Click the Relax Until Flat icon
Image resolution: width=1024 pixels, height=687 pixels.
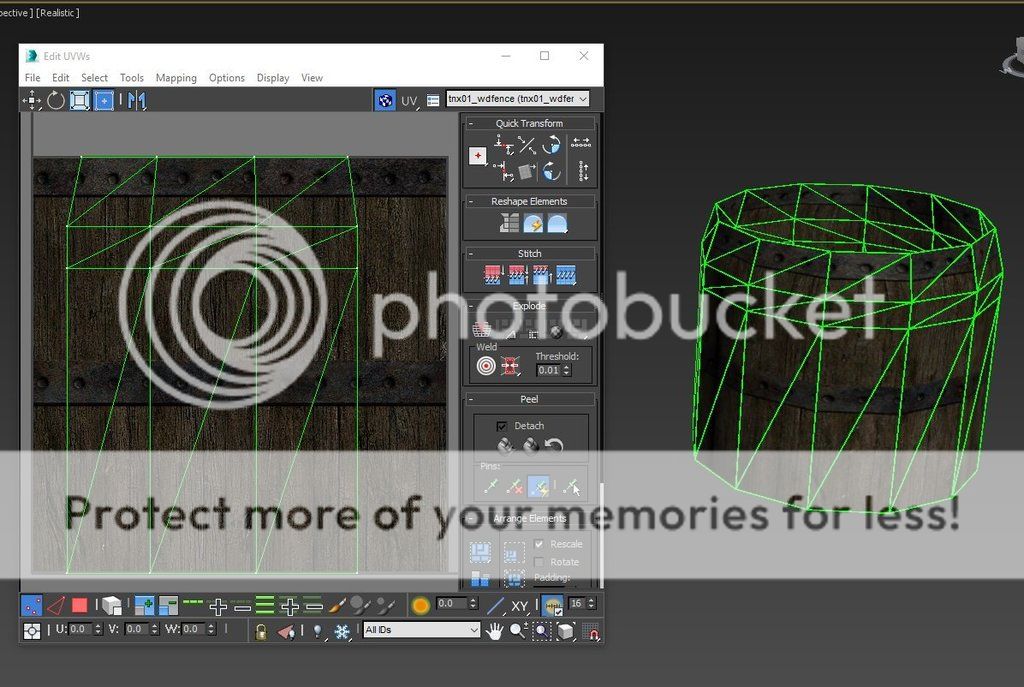point(531,223)
